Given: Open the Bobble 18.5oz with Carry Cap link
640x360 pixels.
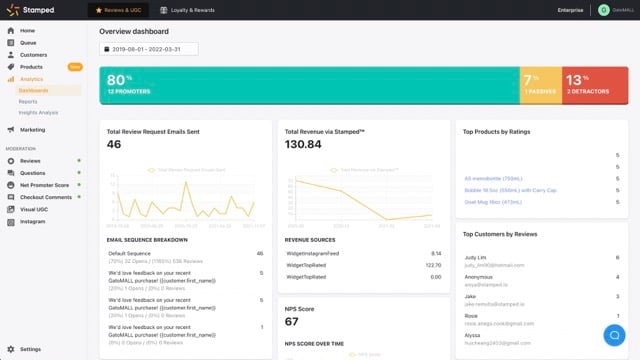Looking at the screenshot, I should (x=510, y=190).
